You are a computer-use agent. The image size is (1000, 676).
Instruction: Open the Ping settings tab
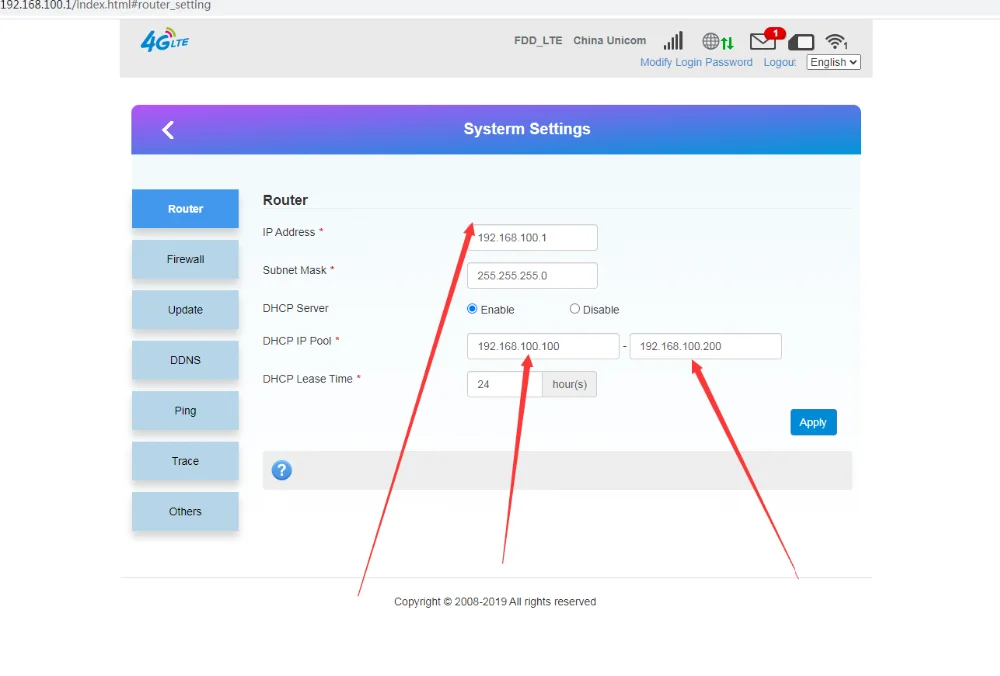pyautogui.click(x=186, y=410)
